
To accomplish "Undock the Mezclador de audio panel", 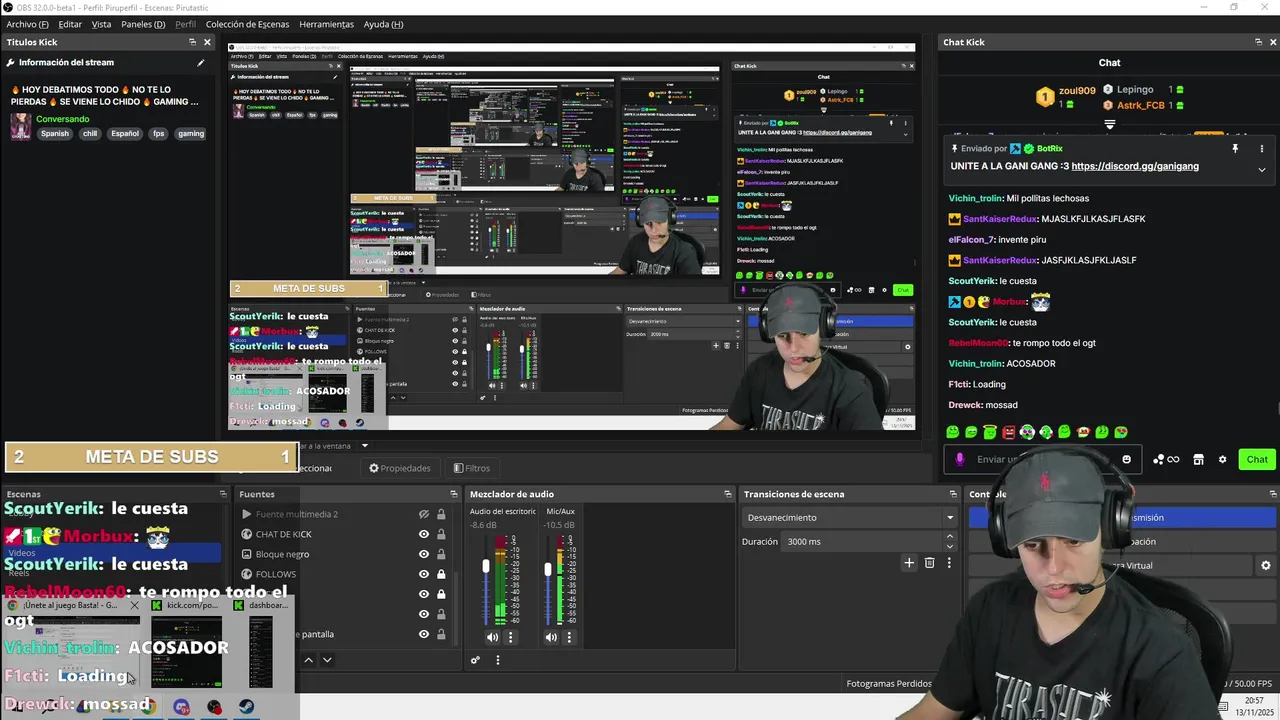I will [x=727, y=494].
